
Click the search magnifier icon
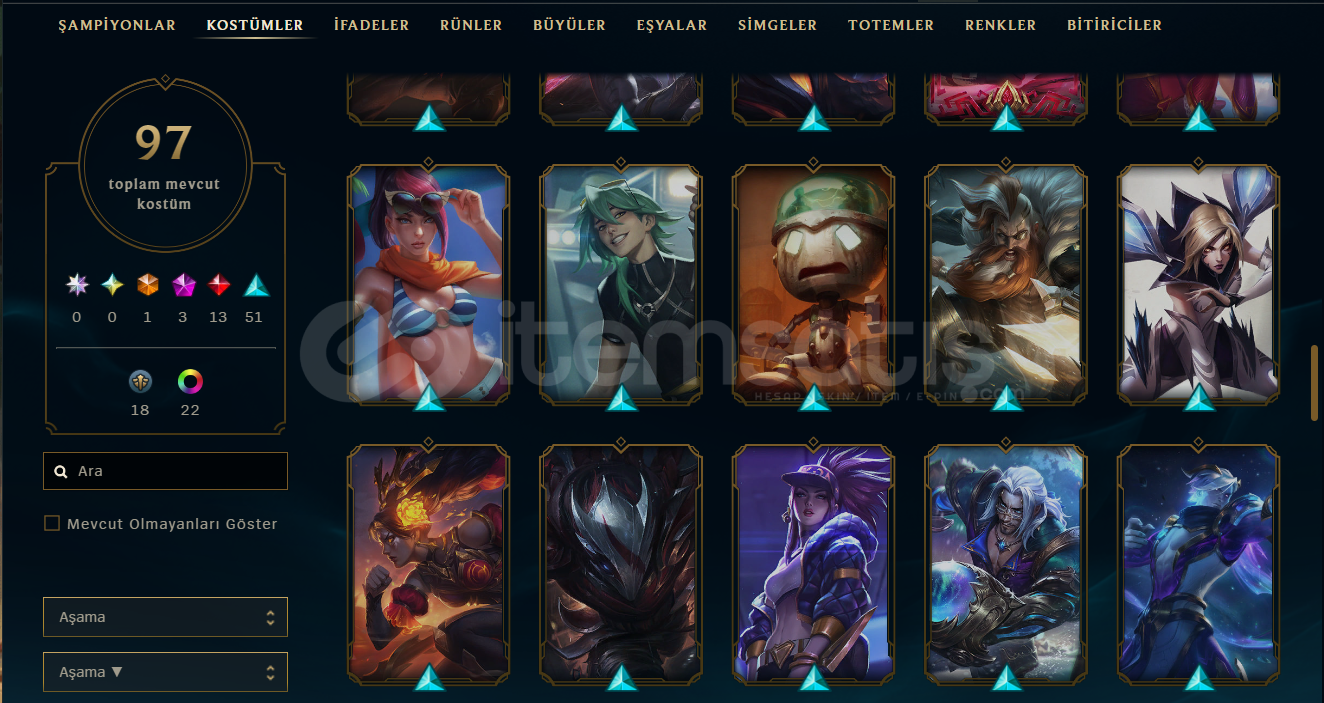coord(61,471)
